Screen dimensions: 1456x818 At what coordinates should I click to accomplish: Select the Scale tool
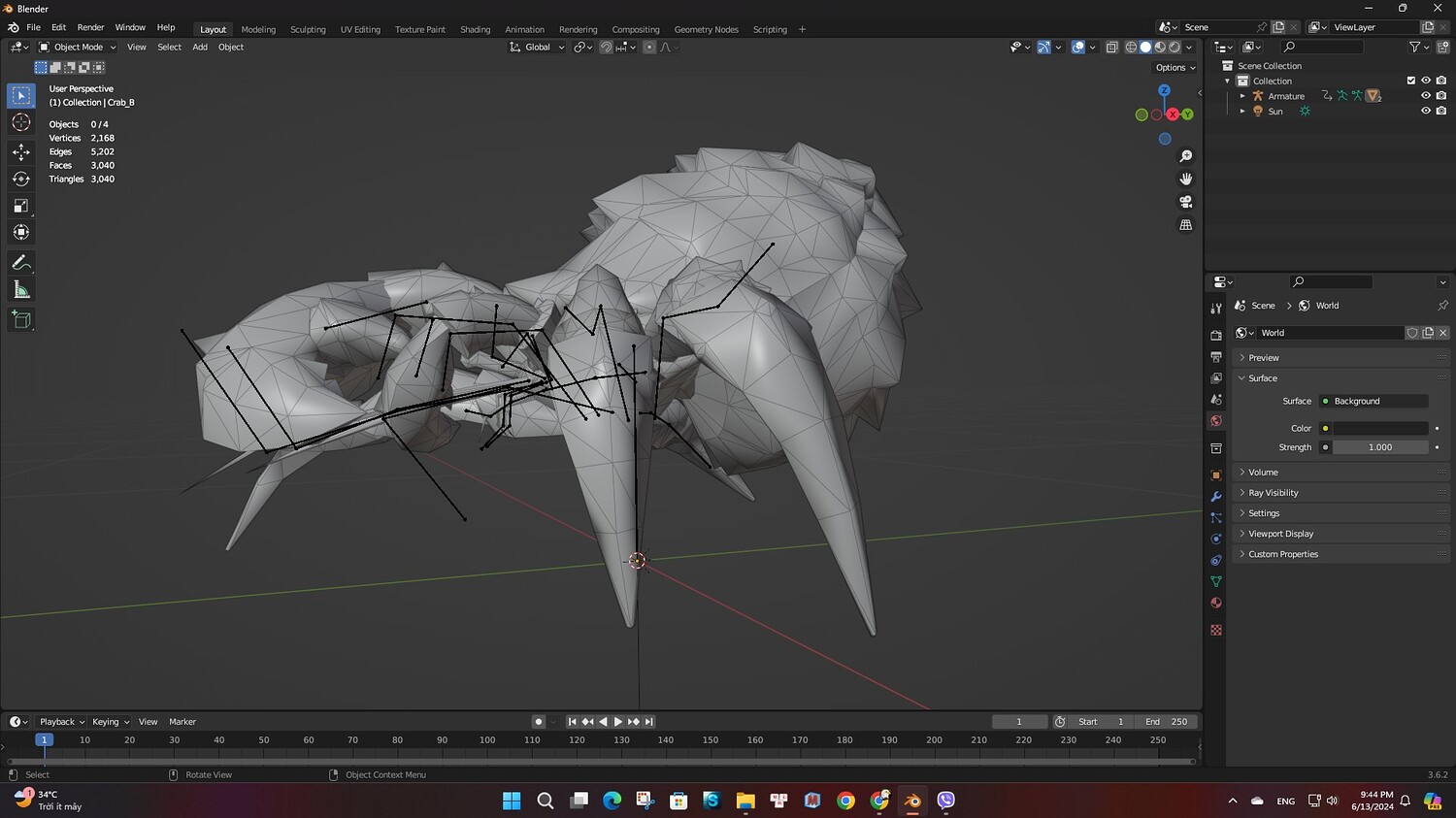pos(20,206)
